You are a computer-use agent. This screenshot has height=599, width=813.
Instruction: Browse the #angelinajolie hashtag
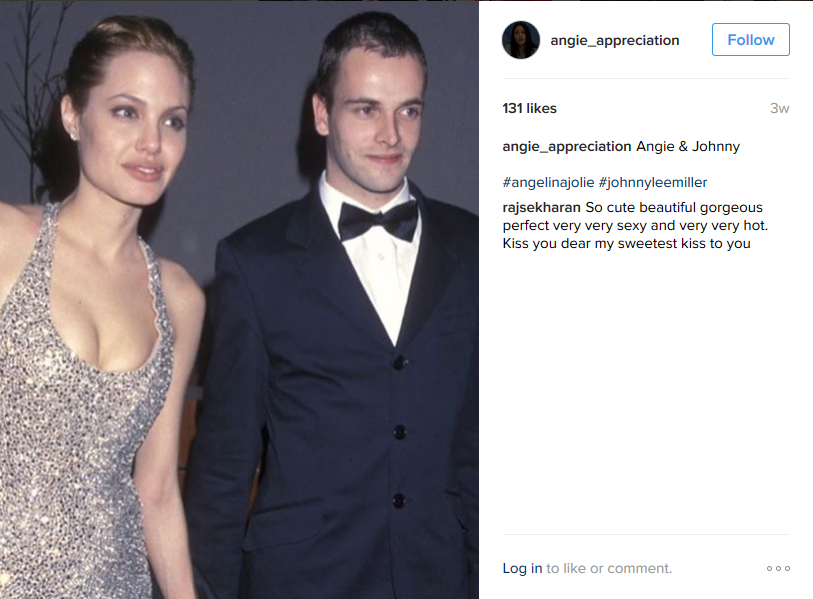click(x=548, y=183)
